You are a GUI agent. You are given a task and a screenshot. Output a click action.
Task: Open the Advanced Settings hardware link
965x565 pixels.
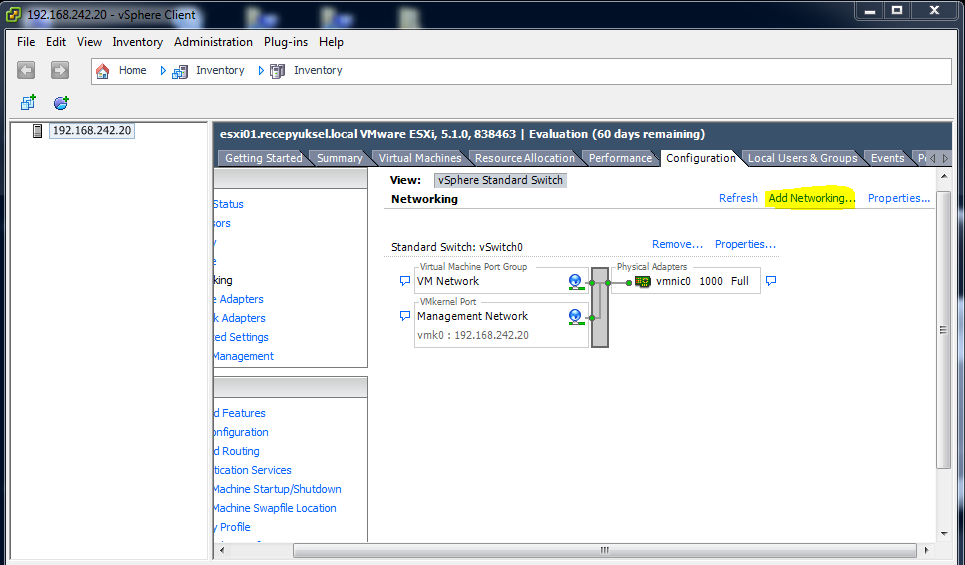pos(241,337)
